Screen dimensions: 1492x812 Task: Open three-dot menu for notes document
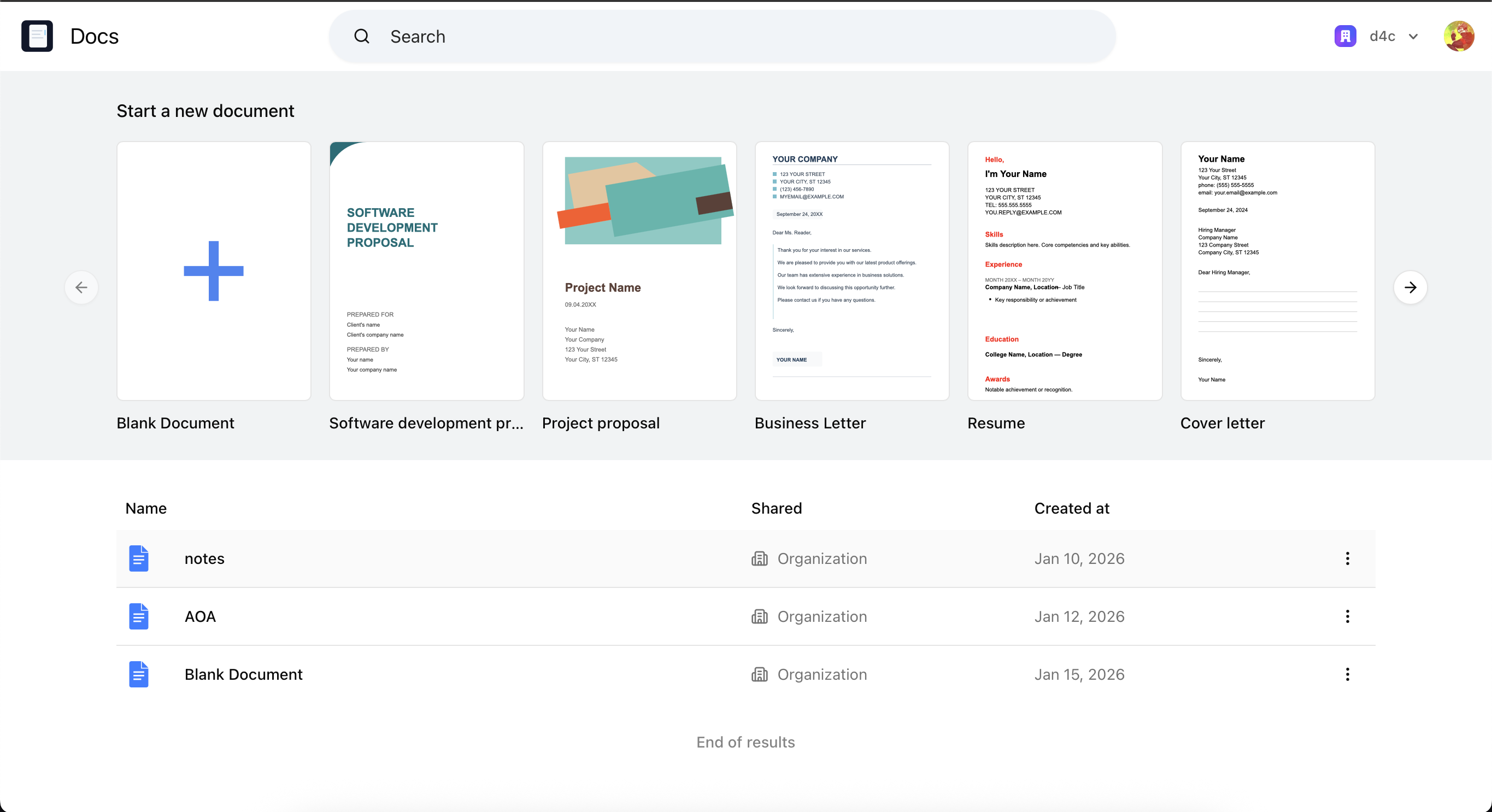(1347, 558)
